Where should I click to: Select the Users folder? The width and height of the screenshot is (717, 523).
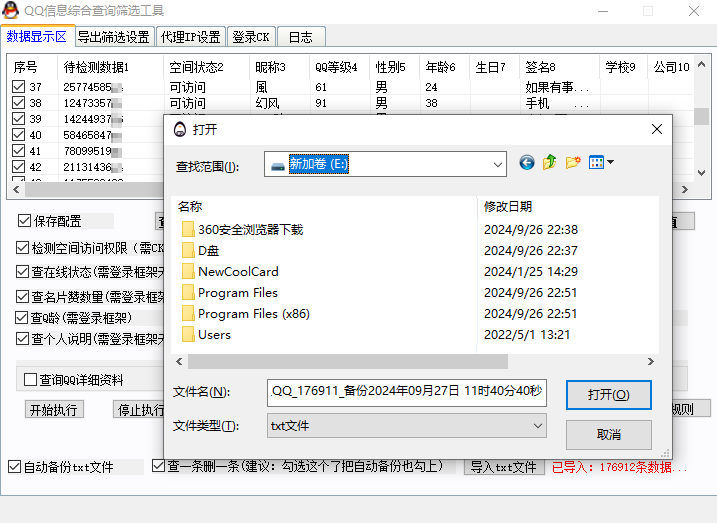(214, 335)
